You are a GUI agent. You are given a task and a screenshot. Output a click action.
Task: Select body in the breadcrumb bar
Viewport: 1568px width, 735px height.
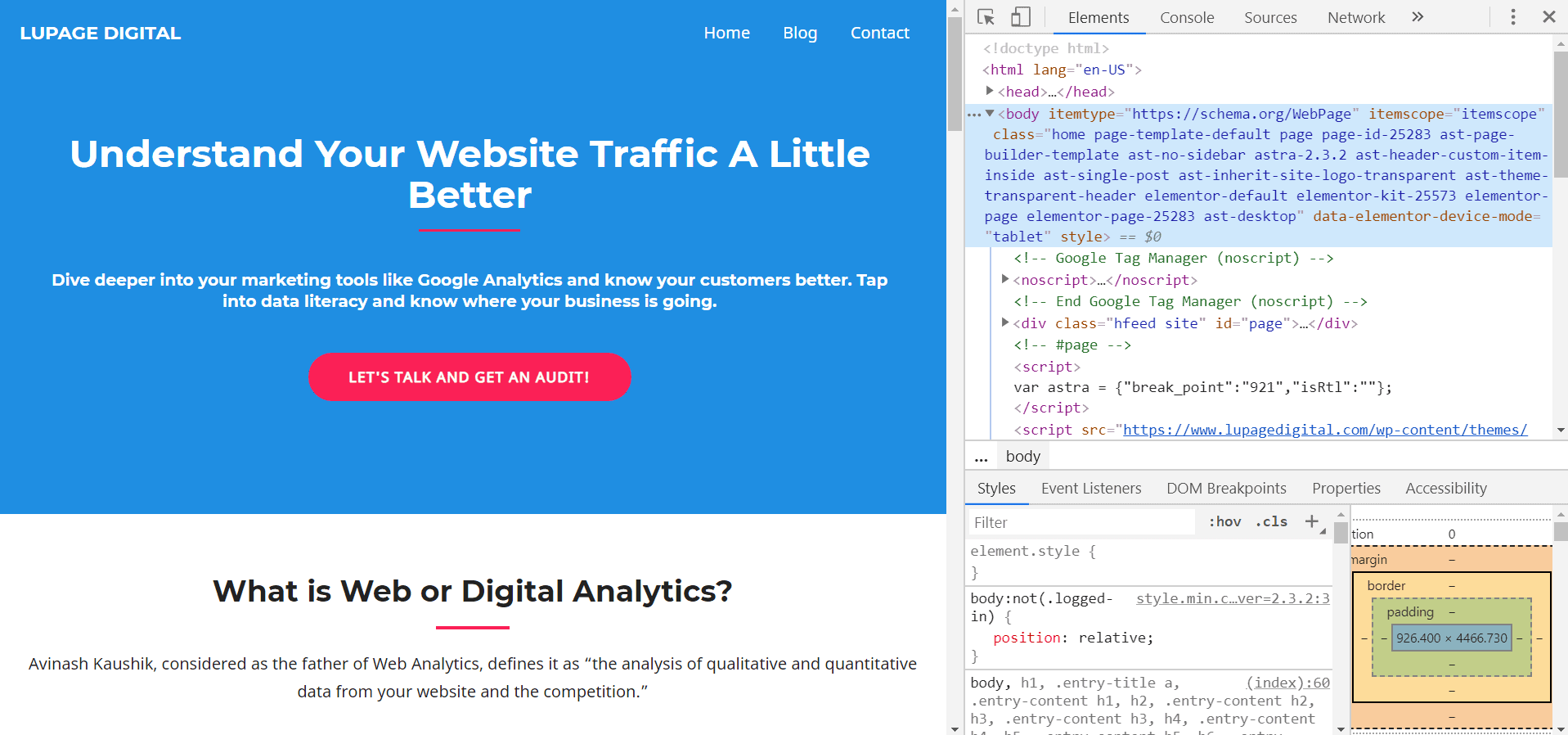1023,456
